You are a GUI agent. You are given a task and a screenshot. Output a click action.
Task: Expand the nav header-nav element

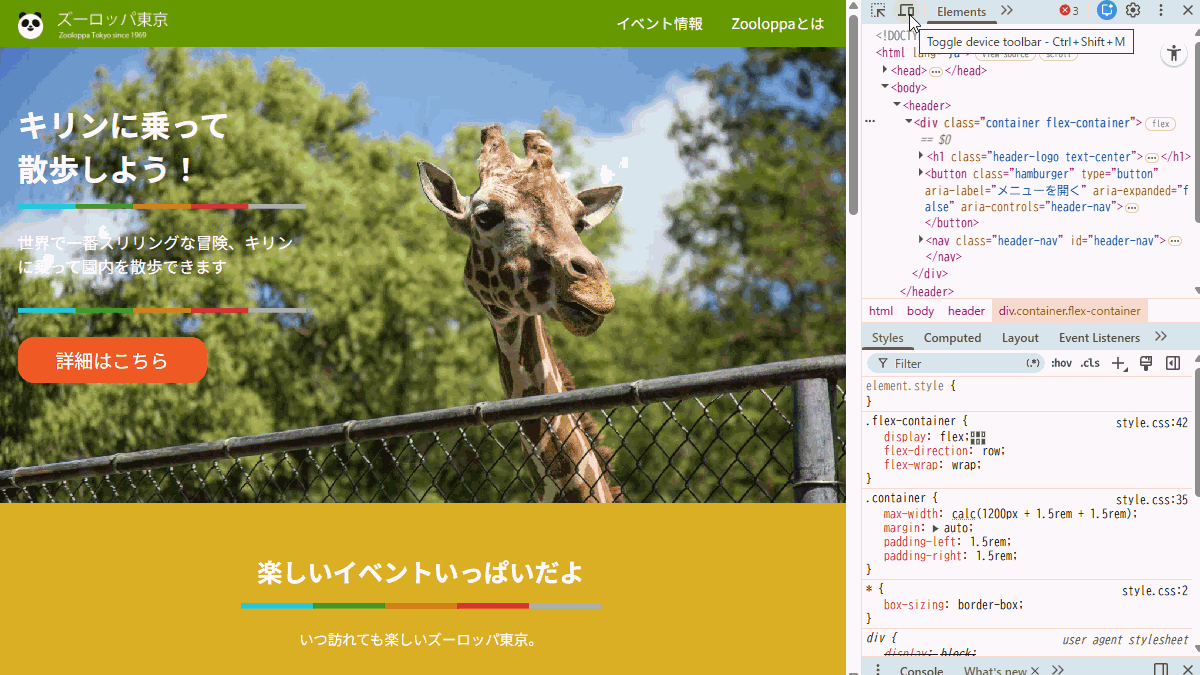point(921,240)
